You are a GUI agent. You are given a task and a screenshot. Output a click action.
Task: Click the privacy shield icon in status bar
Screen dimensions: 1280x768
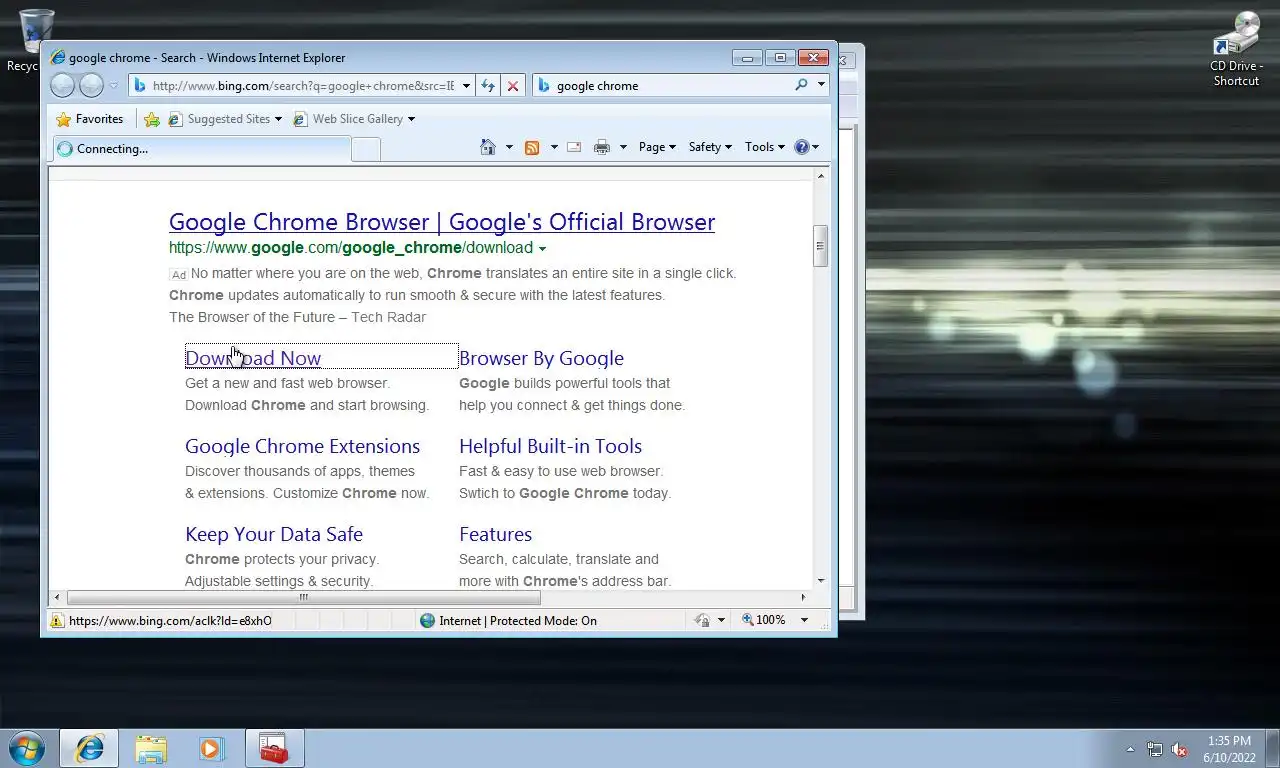click(x=703, y=621)
